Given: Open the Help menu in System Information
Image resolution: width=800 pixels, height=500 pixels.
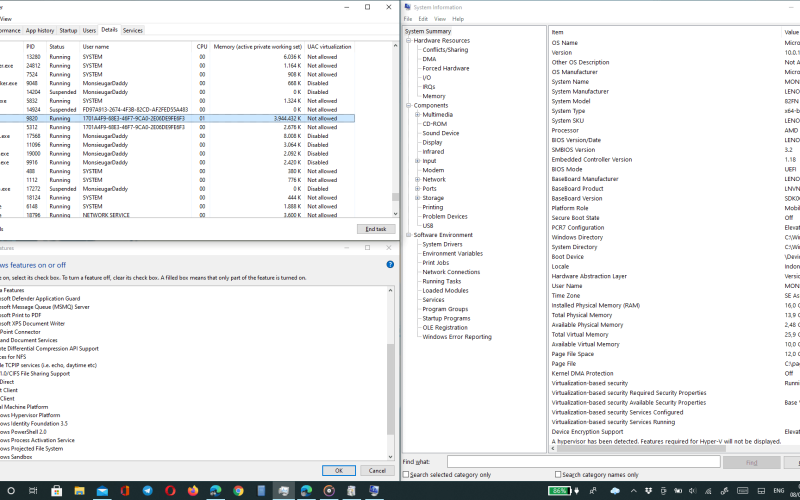Looking at the screenshot, I should point(458,19).
